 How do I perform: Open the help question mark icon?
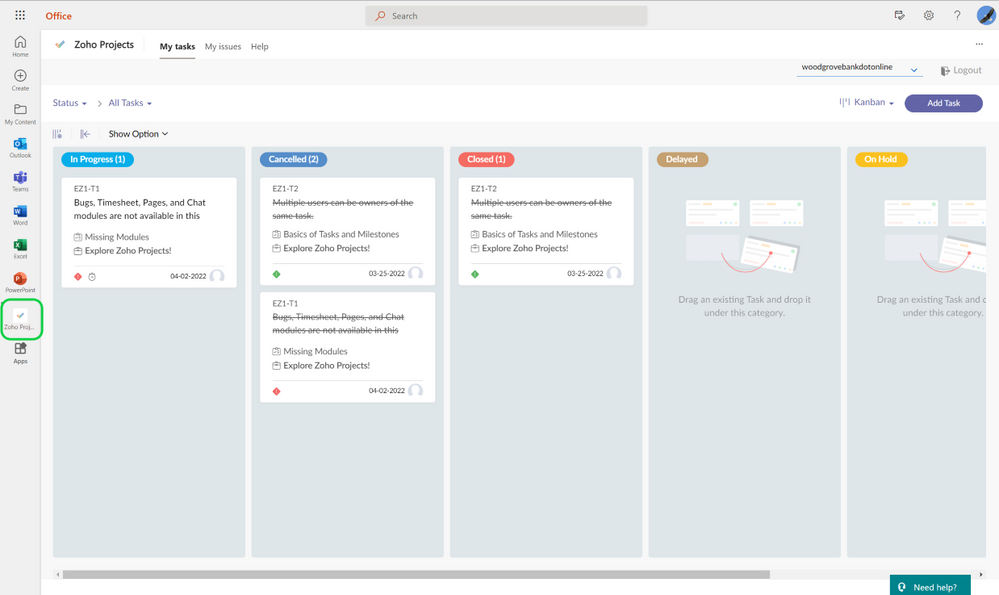click(957, 15)
